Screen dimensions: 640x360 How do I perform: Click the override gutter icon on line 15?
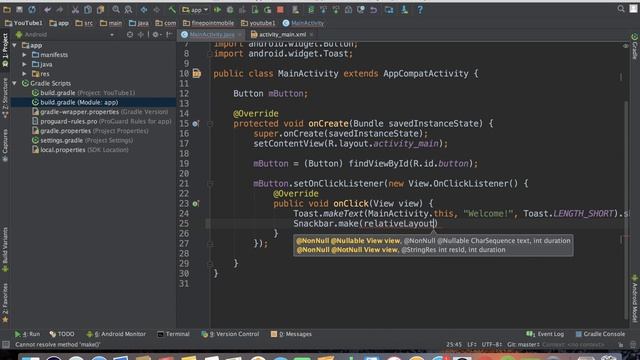click(196, 124)
